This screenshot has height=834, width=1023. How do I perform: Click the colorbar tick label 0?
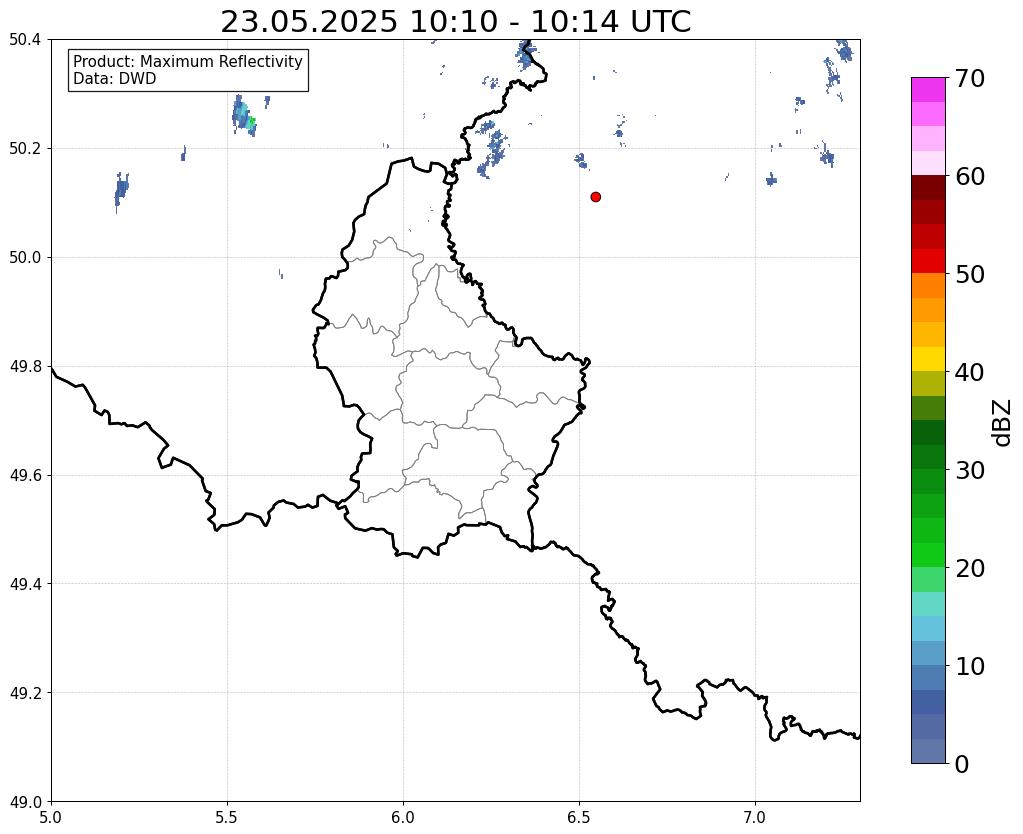tap(962, 764)
